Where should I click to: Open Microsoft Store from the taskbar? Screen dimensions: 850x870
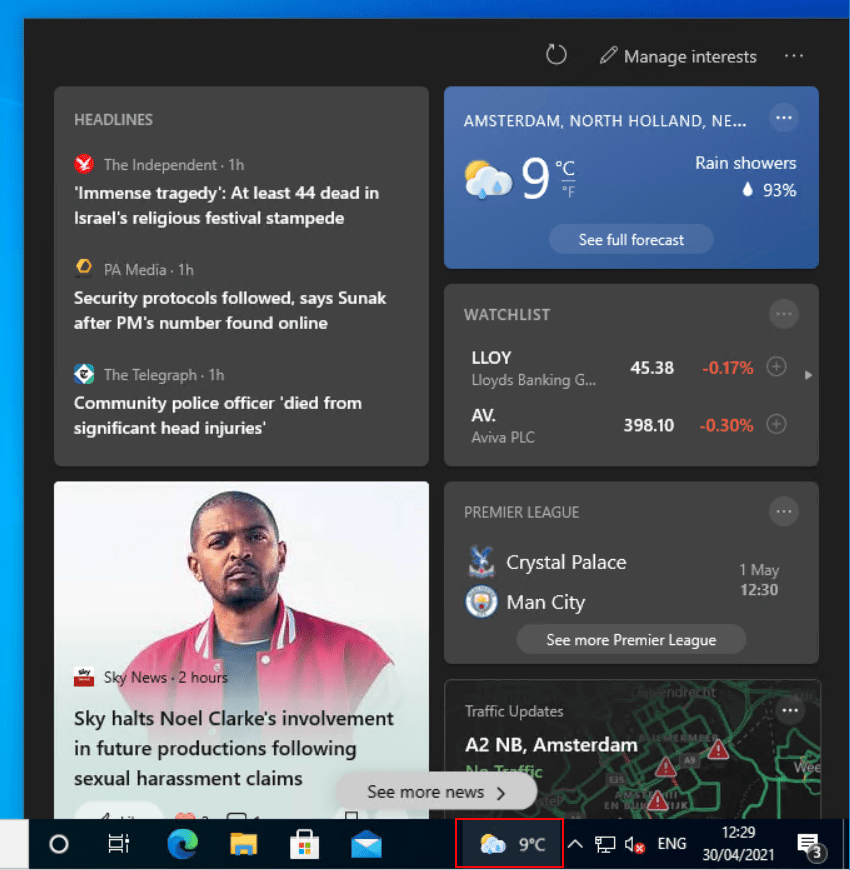click(x=304, y=844)
